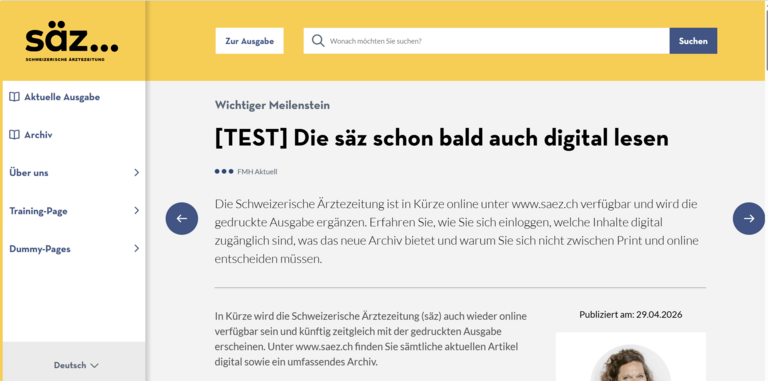Click the Suchen button

[x=693, y=41]
